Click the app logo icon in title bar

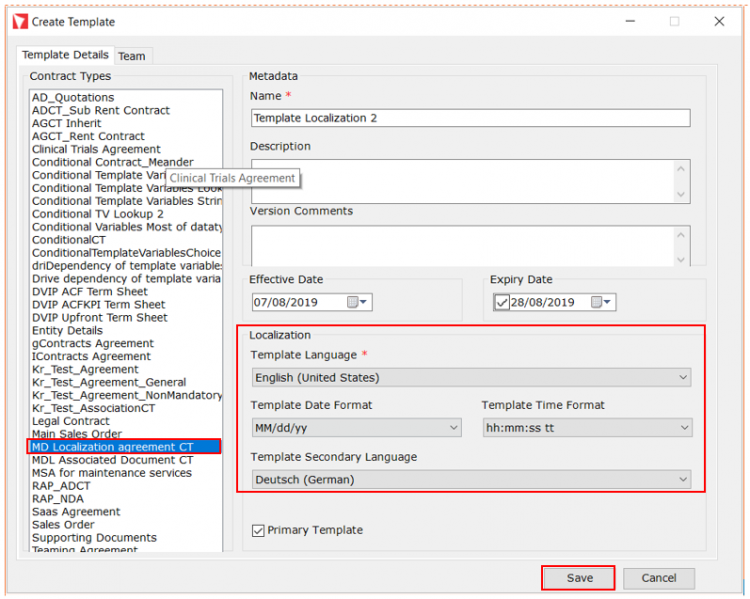click(19, 21)
